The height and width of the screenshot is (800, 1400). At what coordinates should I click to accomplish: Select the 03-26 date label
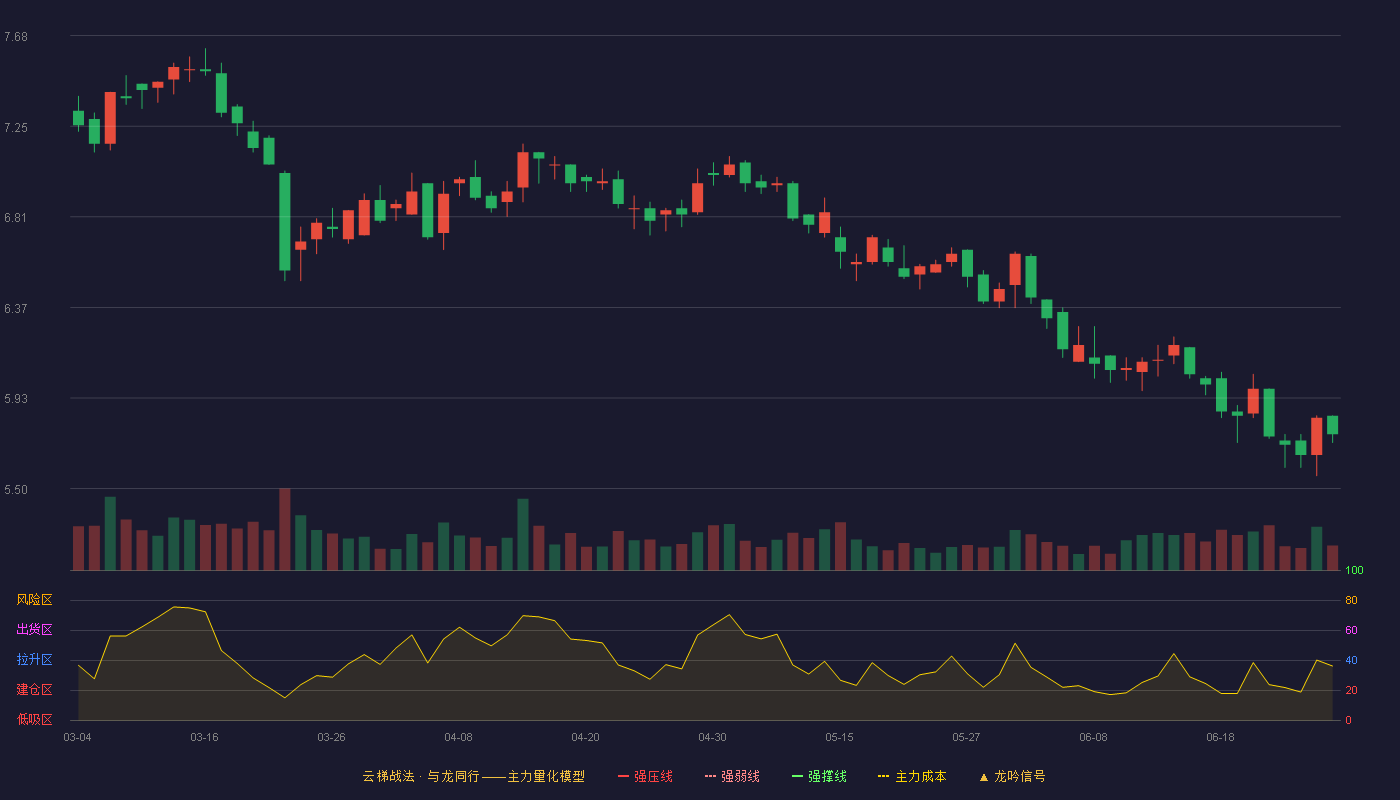tap(331, 737)
